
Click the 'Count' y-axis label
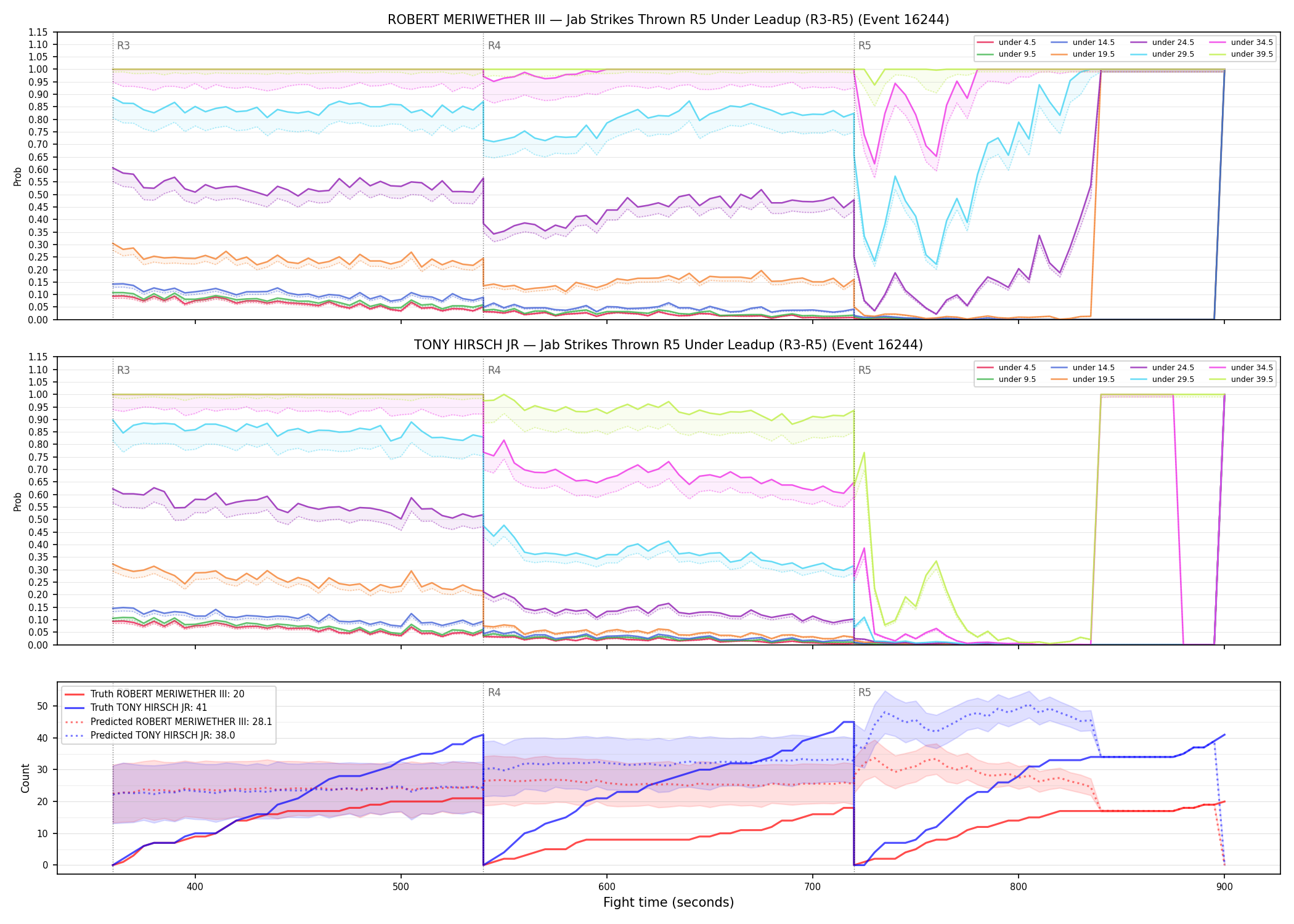pos(26,778)
